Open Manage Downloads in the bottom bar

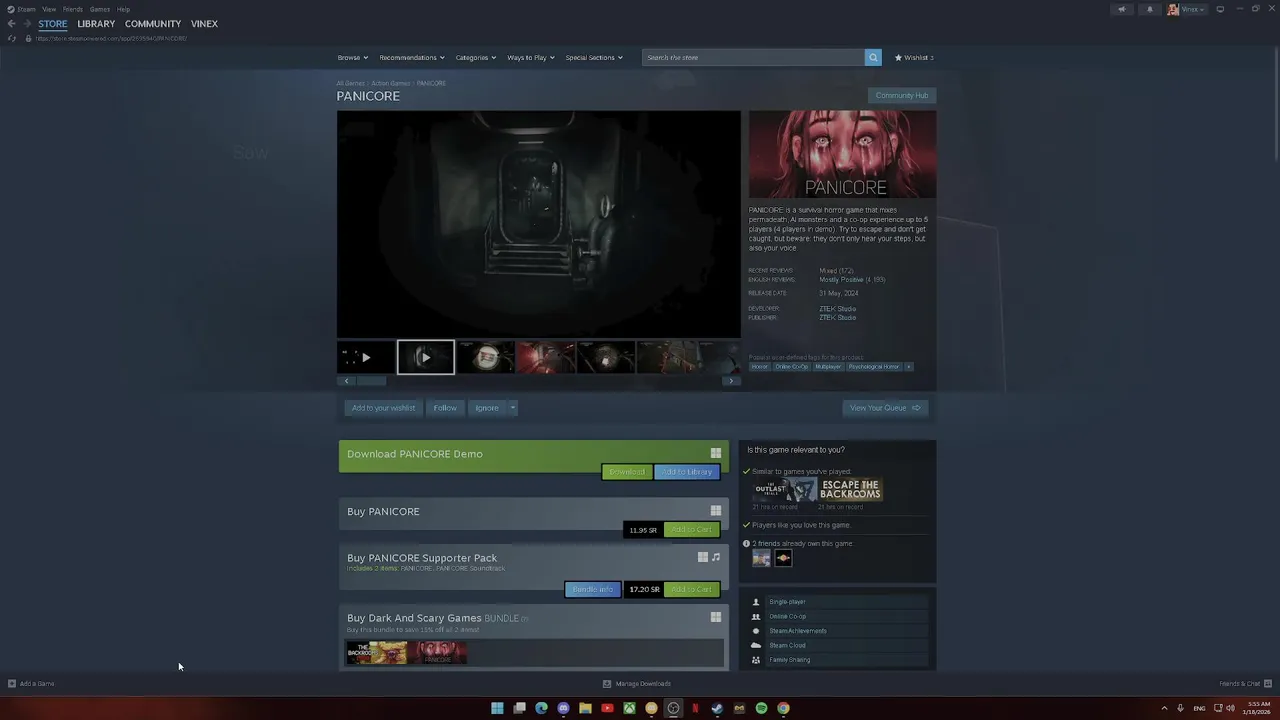click(637, 684)
